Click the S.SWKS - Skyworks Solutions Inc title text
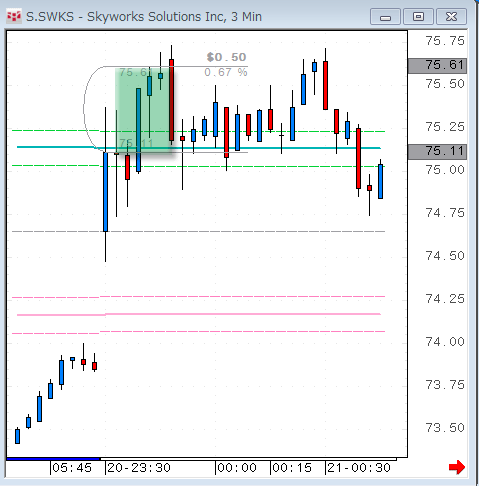This screenshot has width=479, height=486. 144,17
